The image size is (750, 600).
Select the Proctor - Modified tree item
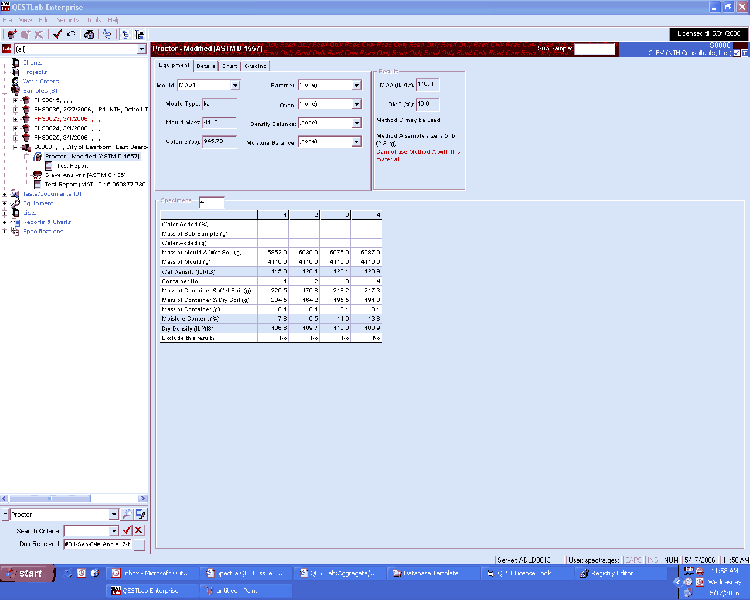pyautogui.click(x=92, y=156)
